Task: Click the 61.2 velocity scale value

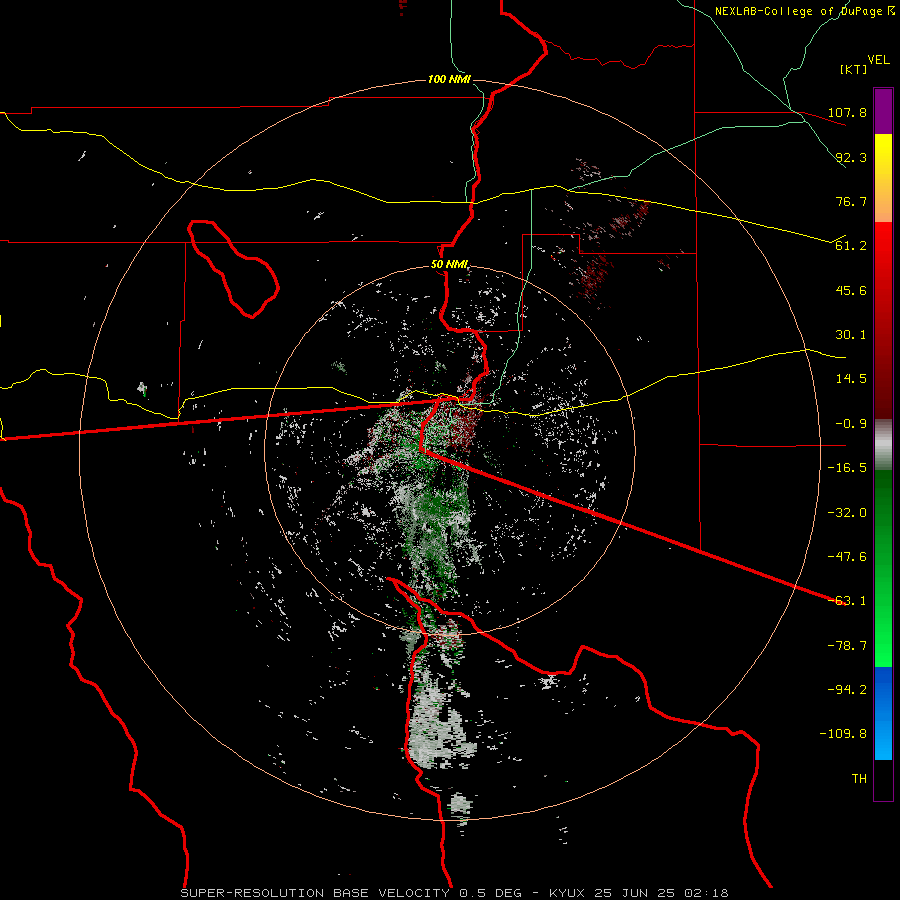Action: [851, 246]
